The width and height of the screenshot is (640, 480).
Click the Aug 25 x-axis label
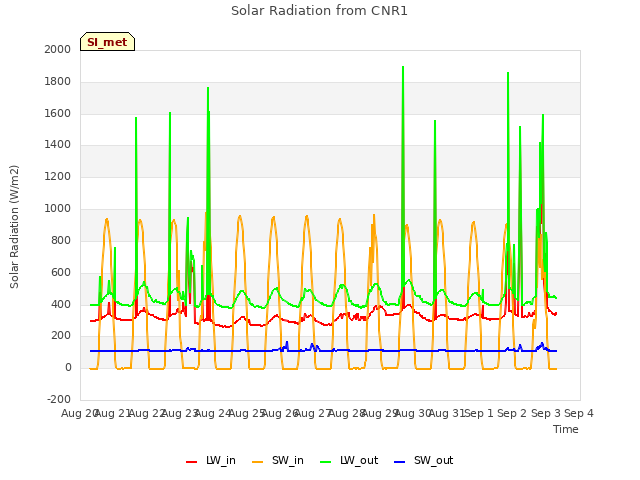pyautogui.click(x=247, y=413)
